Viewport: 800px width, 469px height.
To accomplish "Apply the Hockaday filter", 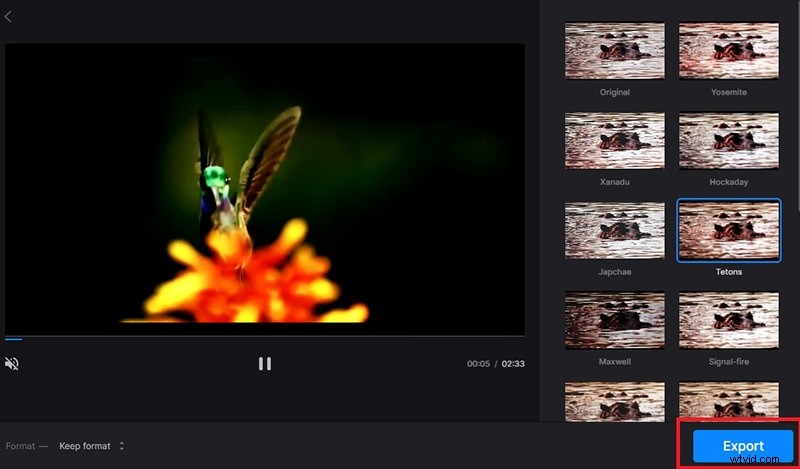I will click(729, 140).
